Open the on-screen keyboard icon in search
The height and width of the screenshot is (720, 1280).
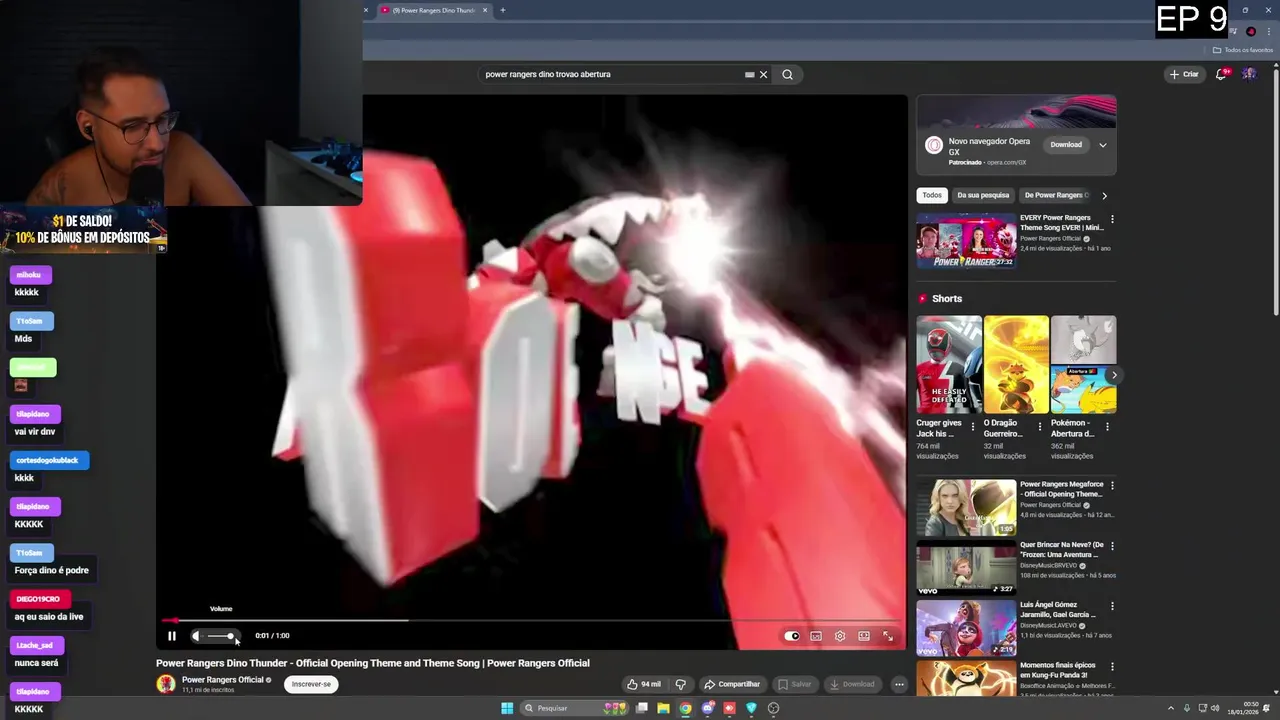coord(749,74)
